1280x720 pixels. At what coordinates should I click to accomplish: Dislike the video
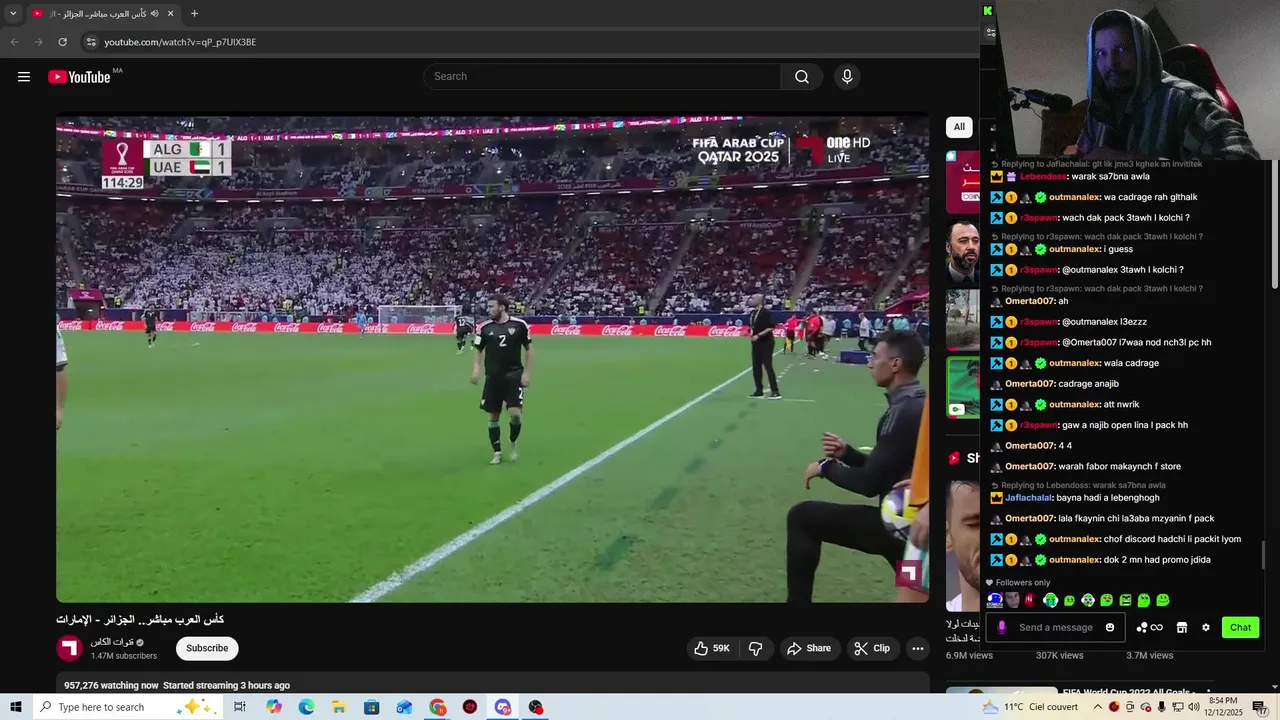(756, 648)
